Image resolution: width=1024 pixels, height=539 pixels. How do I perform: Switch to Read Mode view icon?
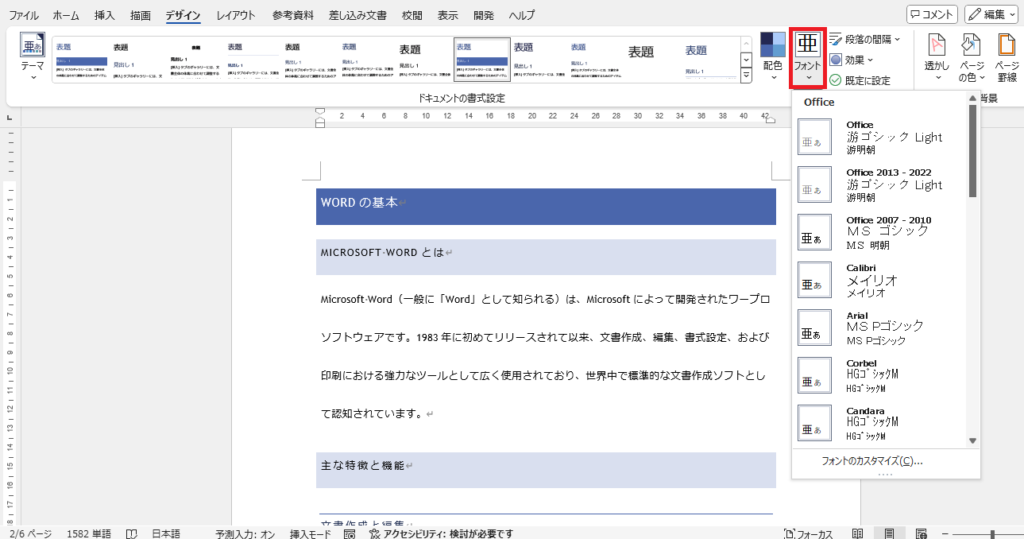[857, 533]
